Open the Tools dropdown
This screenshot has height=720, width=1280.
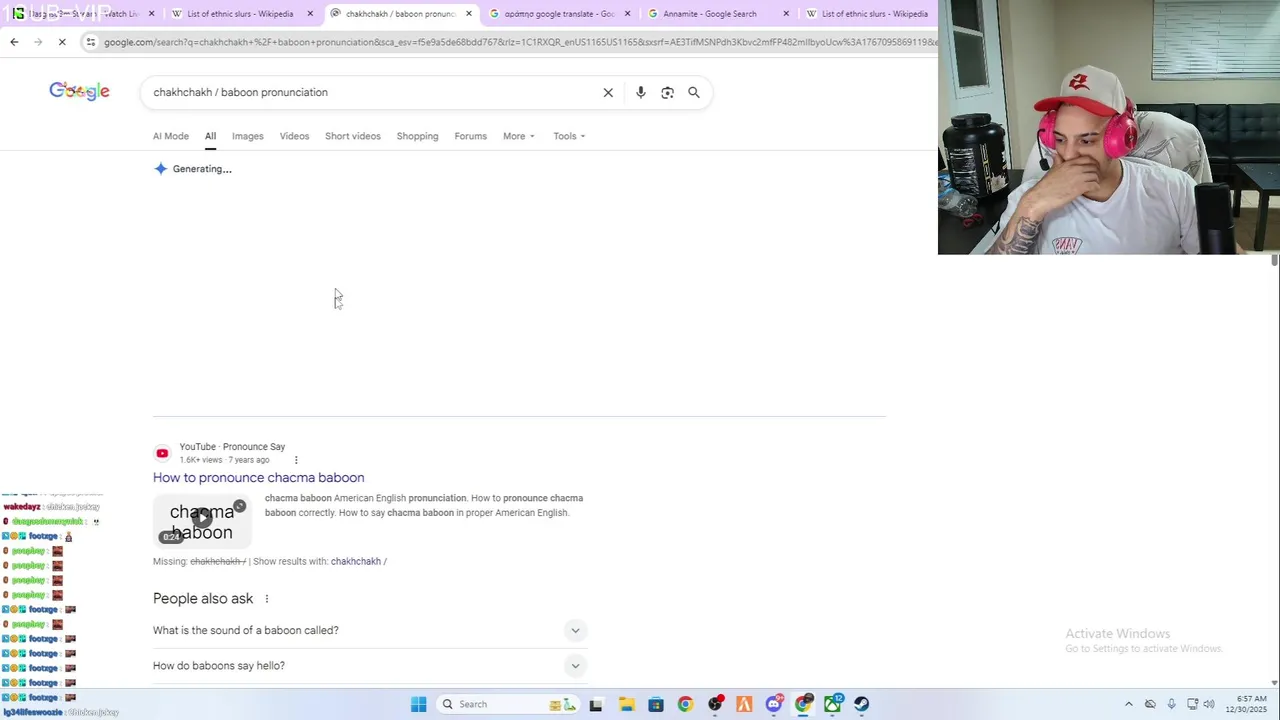click(569, 136)
